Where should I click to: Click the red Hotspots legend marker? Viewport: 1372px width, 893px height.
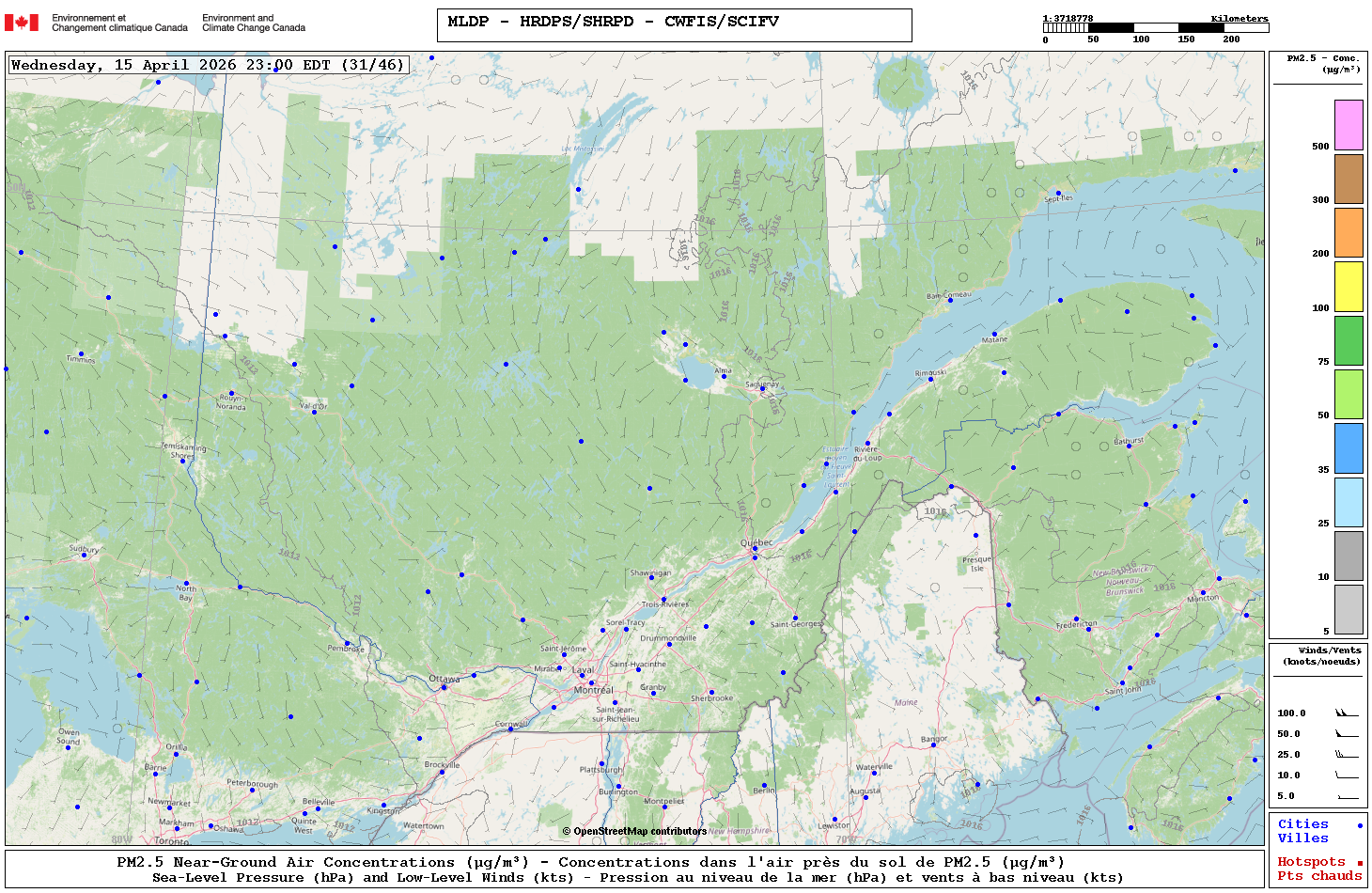click(1359, 863)
